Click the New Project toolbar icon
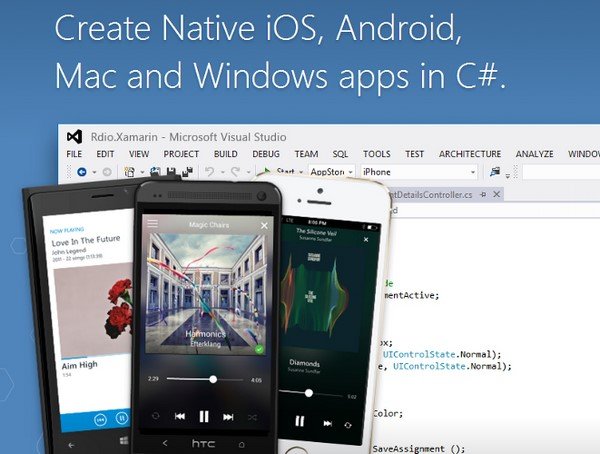Viewport: 600px width, 454px height. [x=130, y=172]
